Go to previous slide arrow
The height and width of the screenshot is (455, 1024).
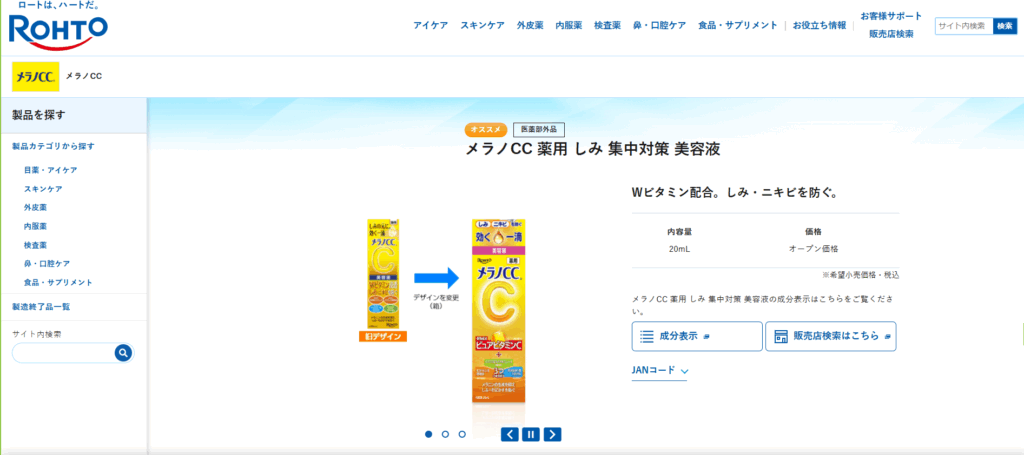(510, 434)
